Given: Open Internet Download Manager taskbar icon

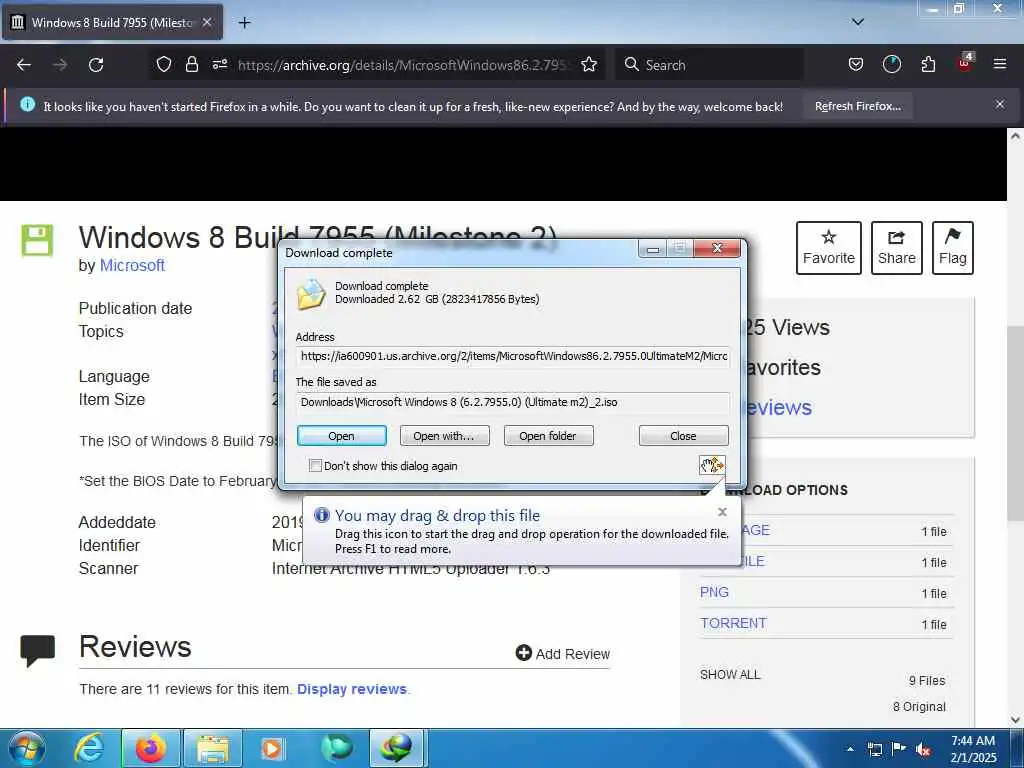Looking at the screenshot, I should tap(398, 748).
